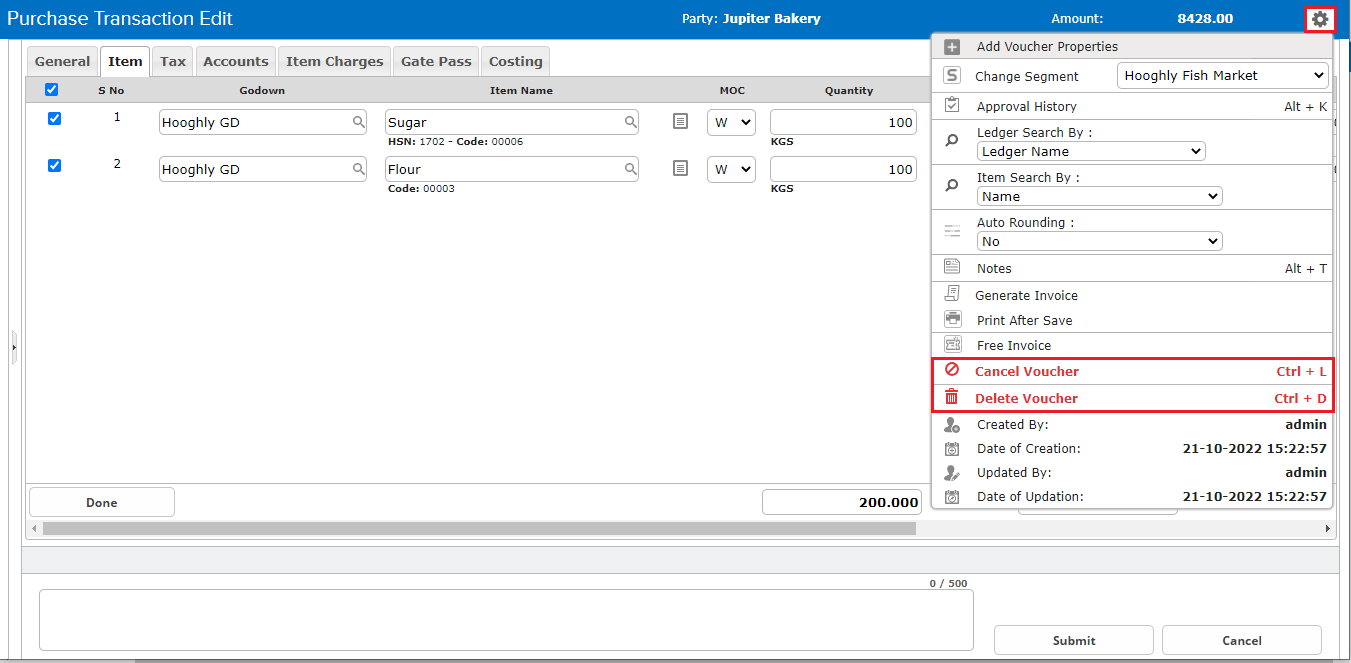Screen dimensions: 1351x663
Task: Click the Cancel Voucher prohibited icon
Action: pos(952,370)
